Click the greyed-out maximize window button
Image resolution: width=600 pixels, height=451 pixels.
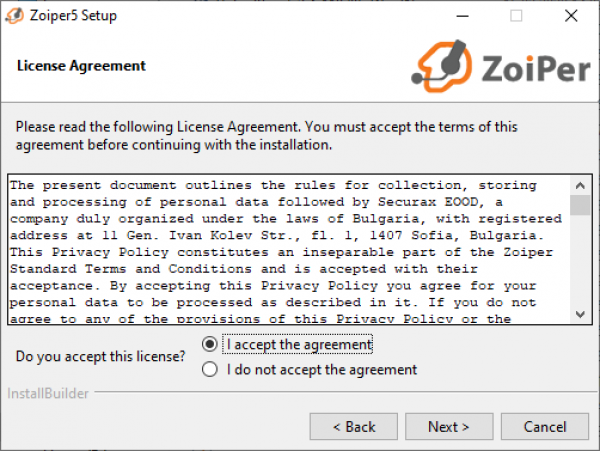coord(516,16)
